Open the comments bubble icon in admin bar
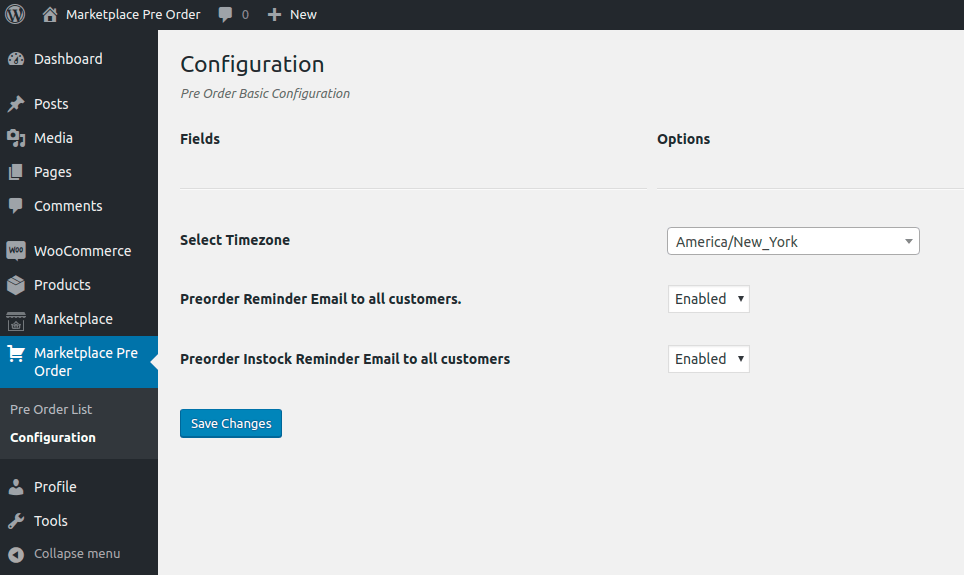This screenshot has width=964, height=575. pyautogui.click(x=226, y=15)
